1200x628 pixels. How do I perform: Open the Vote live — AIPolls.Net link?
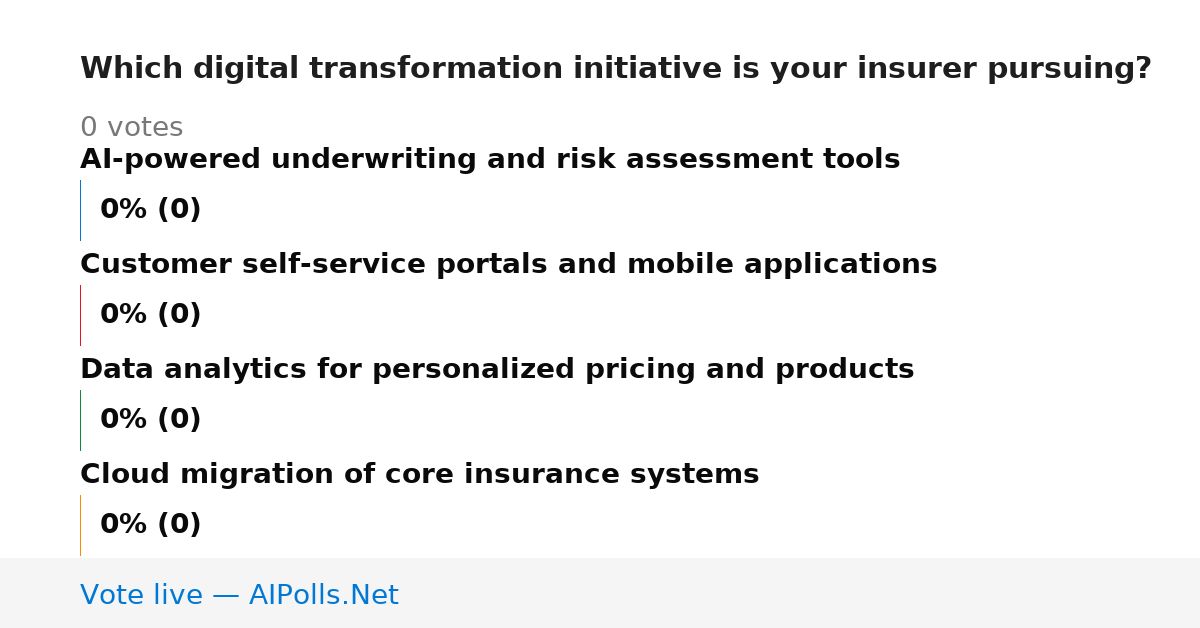[x=239, y=596]
